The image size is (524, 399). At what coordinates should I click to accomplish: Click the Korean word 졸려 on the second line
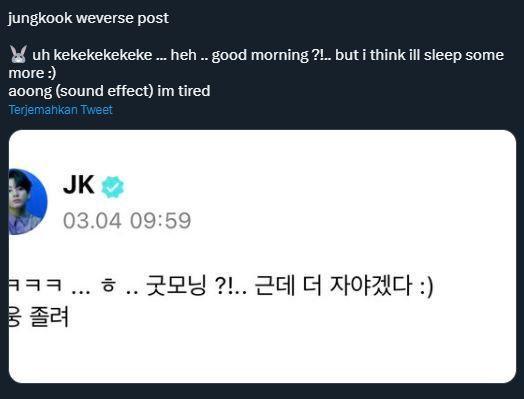pos(49,316)
